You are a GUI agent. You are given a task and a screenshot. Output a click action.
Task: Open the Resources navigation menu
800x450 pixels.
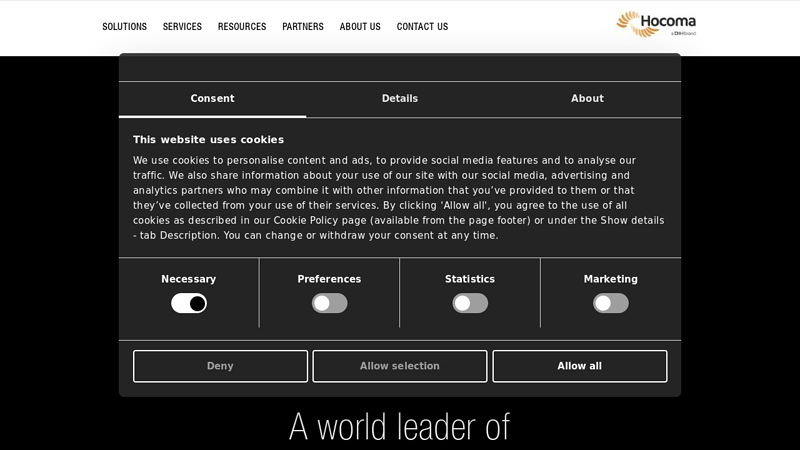tap(242, 27)
